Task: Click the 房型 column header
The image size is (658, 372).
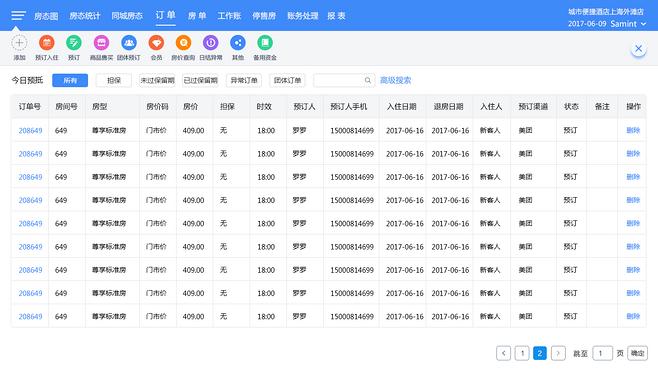Action: tap(99, 107)
